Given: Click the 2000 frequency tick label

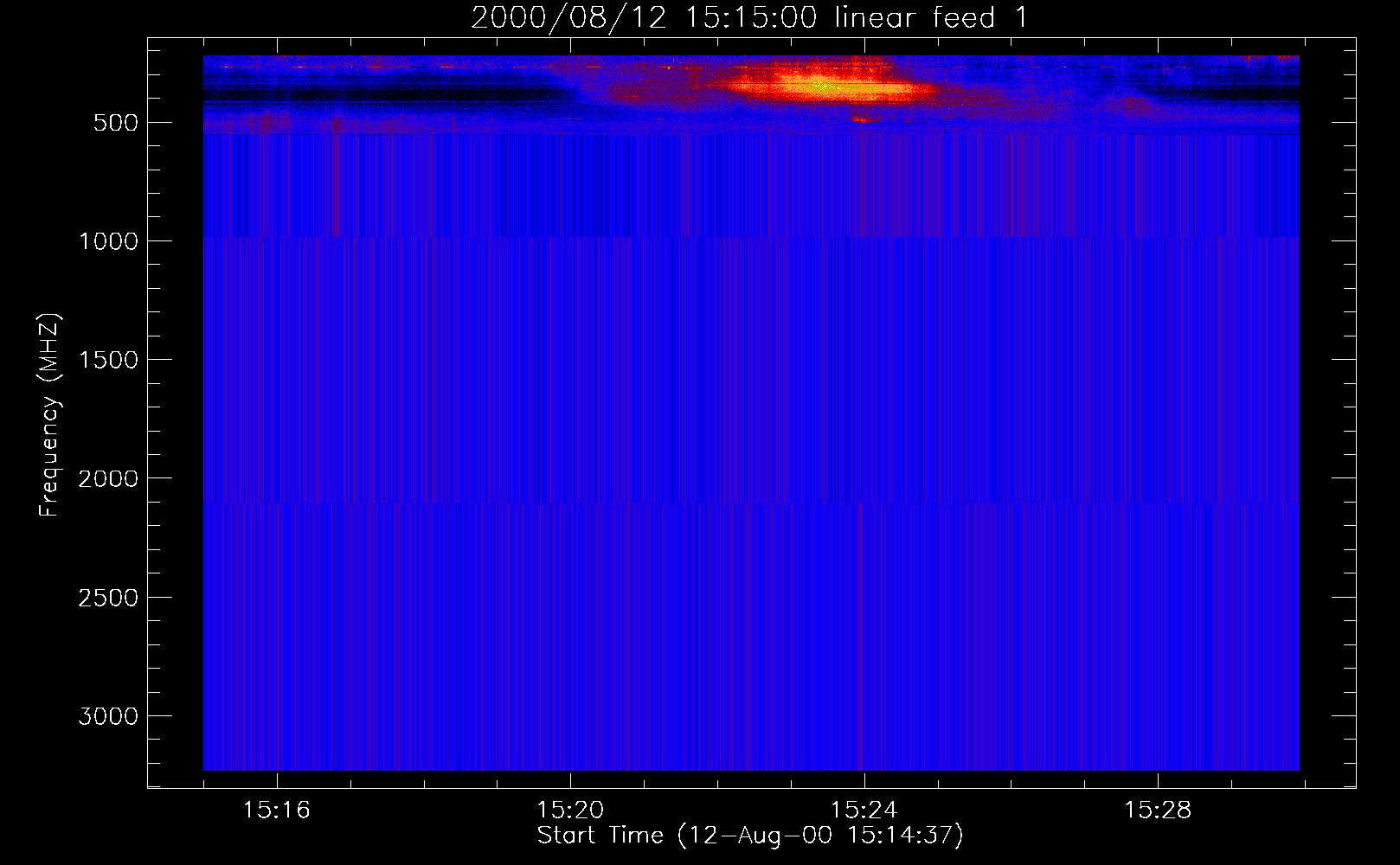Looking at the screenshot, I should pyautogui.click(x=108, y=478).
